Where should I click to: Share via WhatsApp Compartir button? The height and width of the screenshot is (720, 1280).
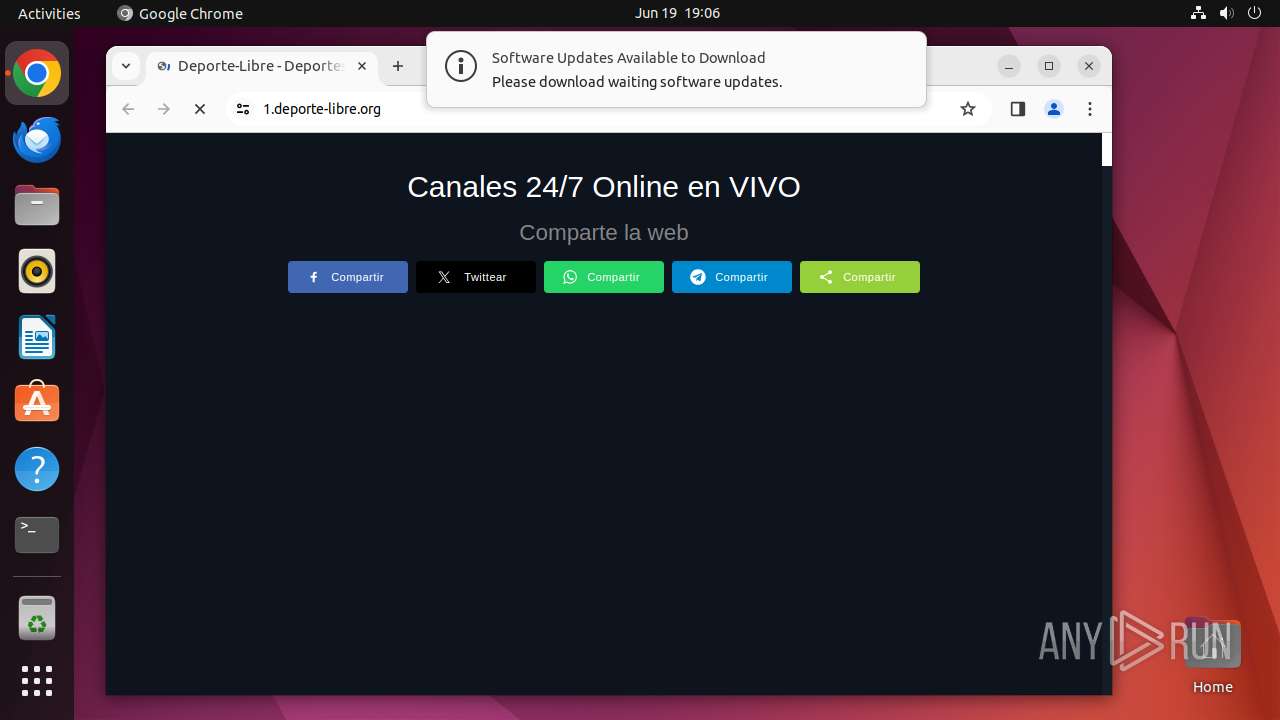(x=604, y=277)
